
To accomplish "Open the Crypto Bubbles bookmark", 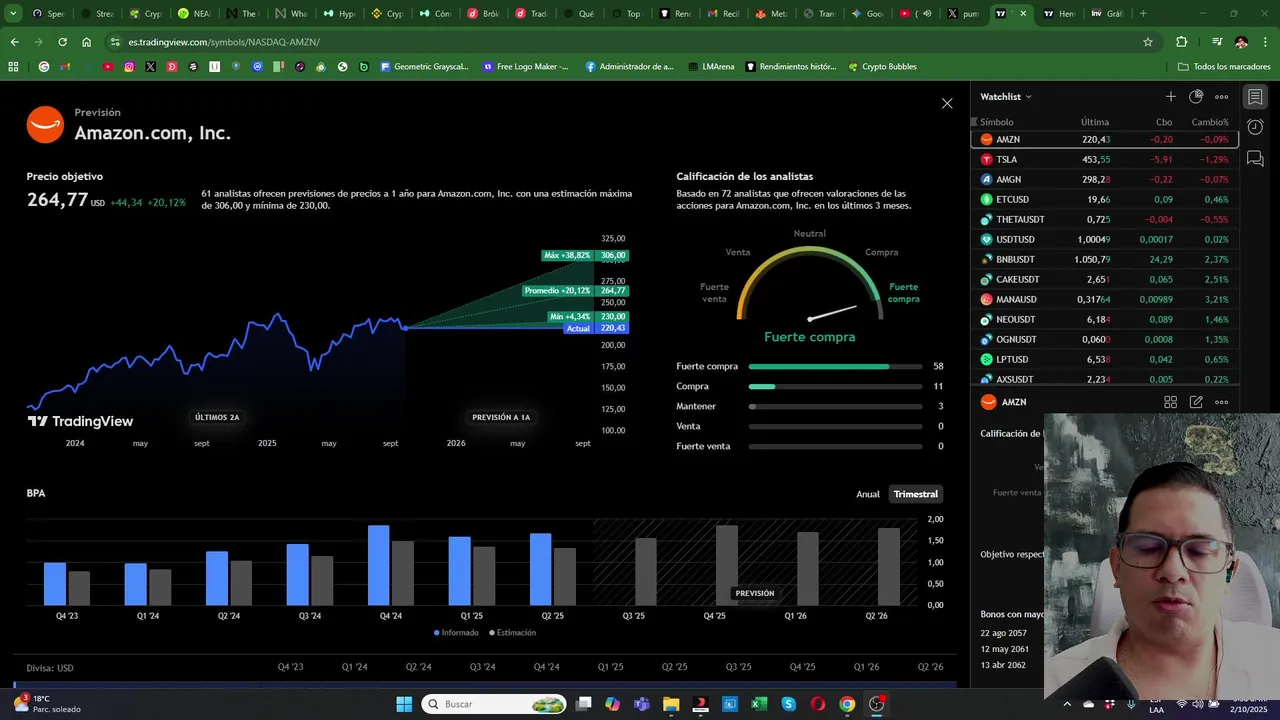I will tap(882, 67).
